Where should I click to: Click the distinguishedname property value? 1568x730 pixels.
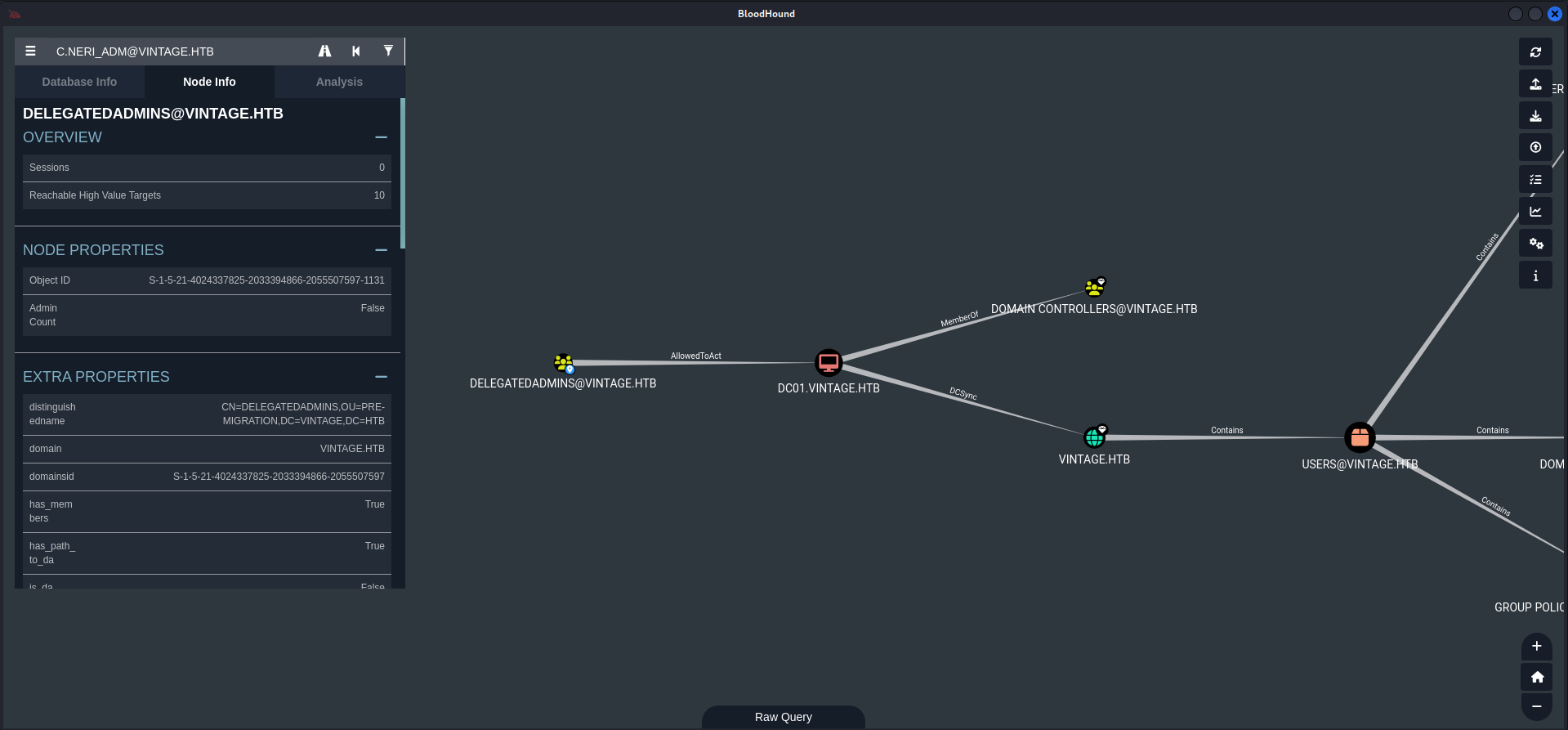(x=303, y=414)
